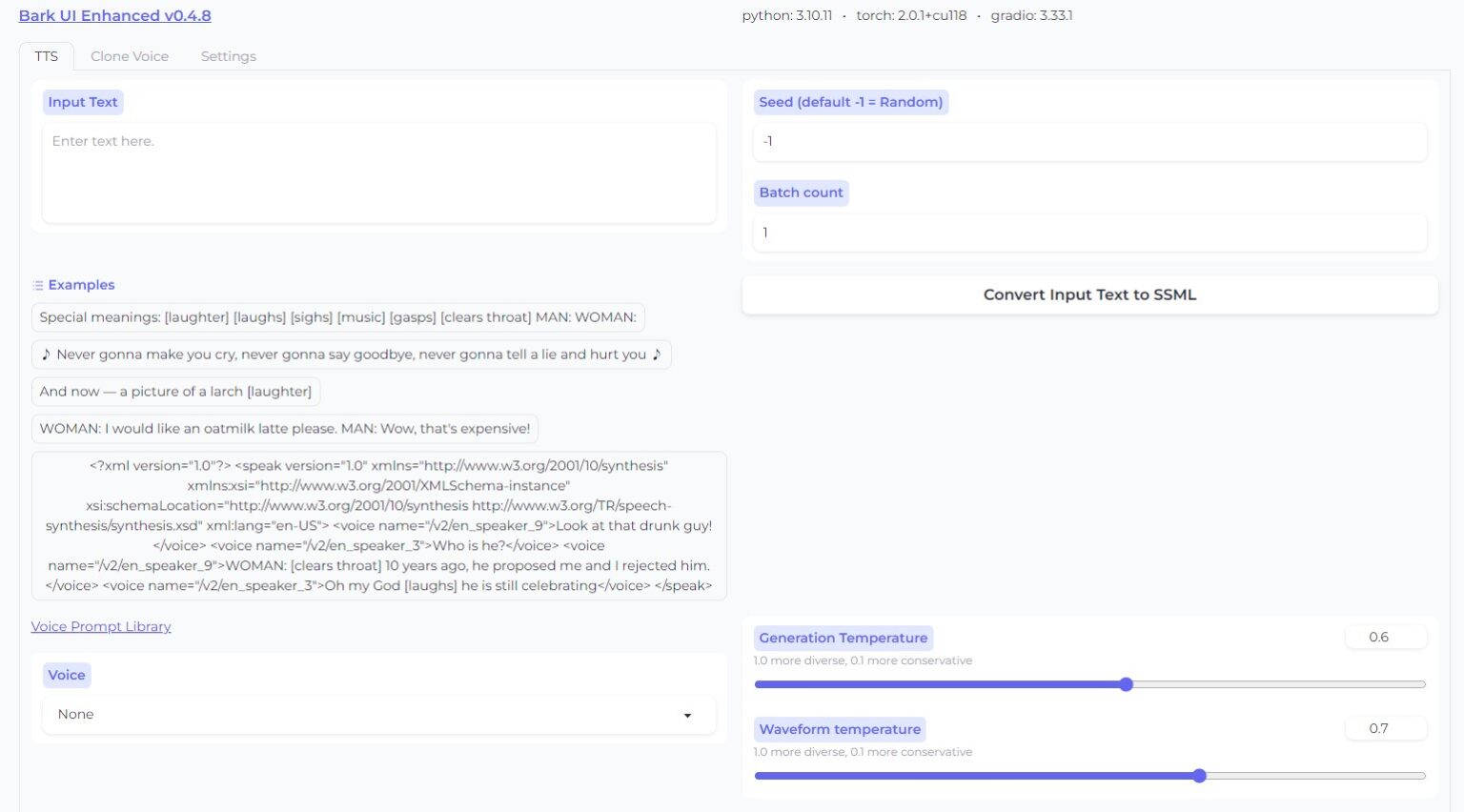Viewport: 1464px width, 812px height.
Task: Adjust the Generation Temperature slider handle
Action: coord(1126,684)
